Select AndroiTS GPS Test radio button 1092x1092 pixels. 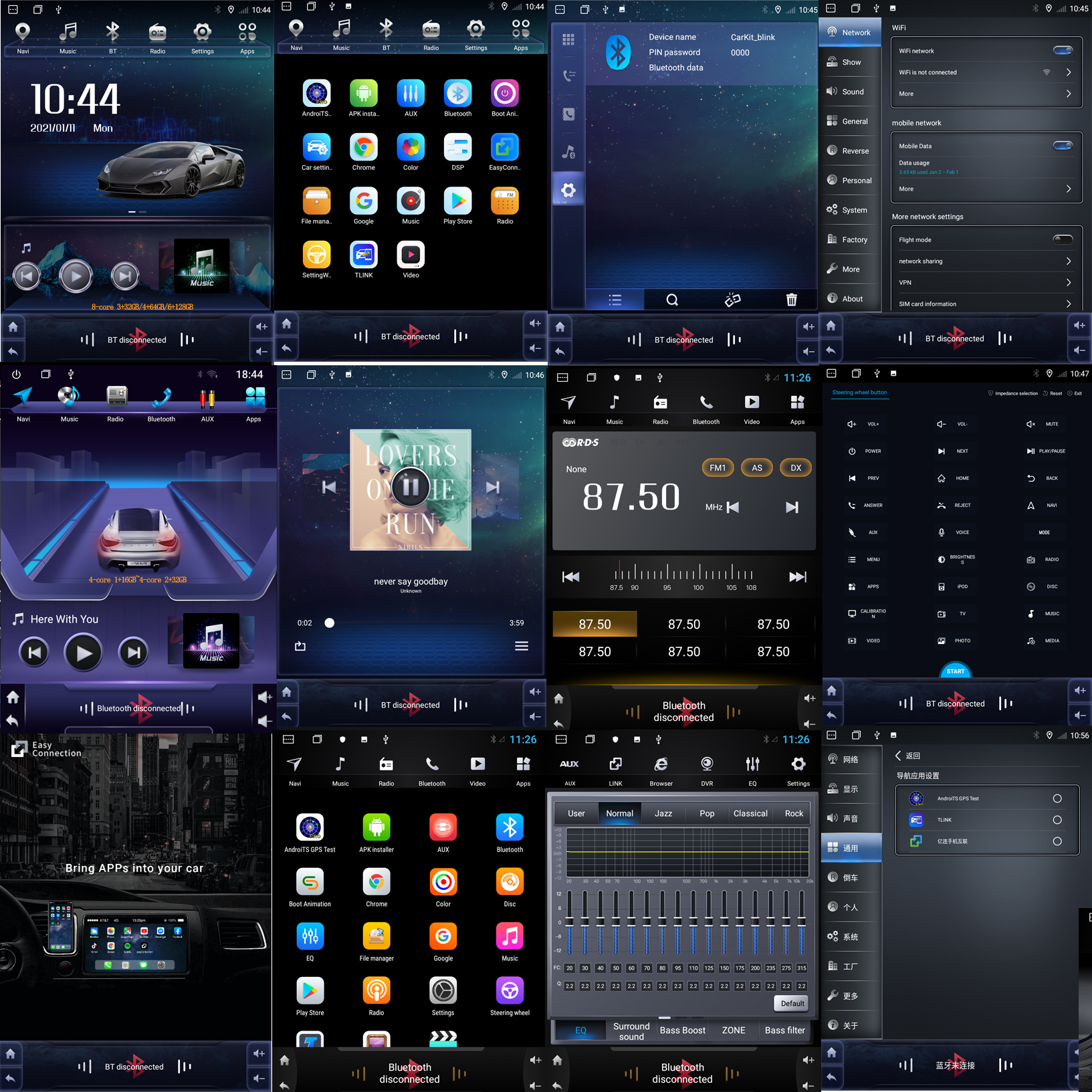tap(1057, 798)
